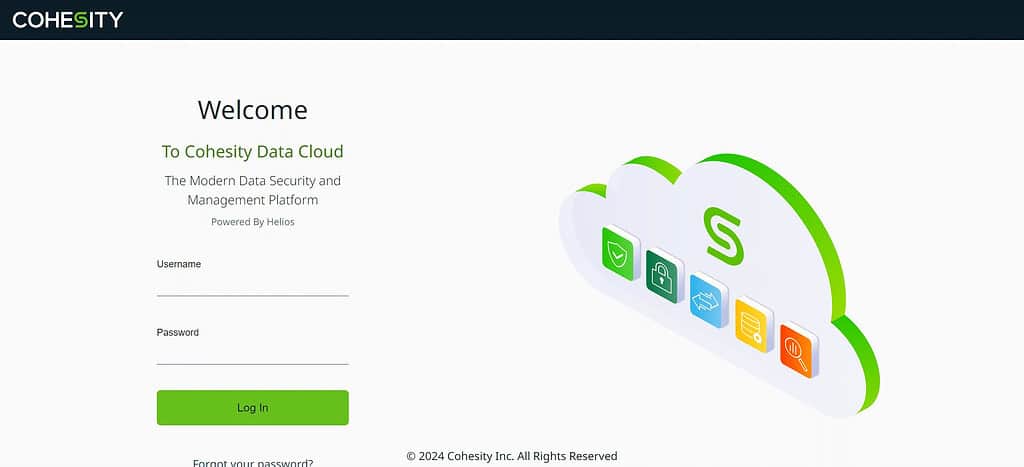1024x467 pixels.
Task: Click the 'Username' field label
Action: 179,264
